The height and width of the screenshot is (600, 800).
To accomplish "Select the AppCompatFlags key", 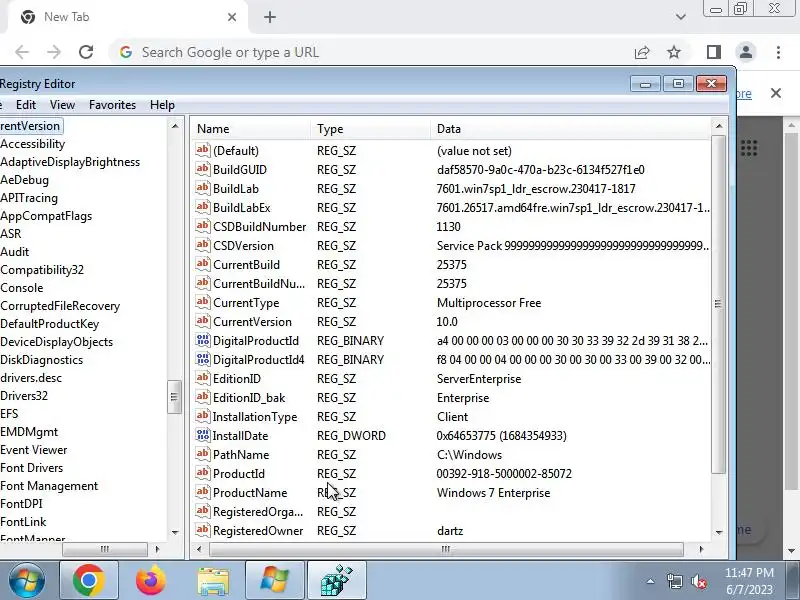I will (x=46, y=216).
